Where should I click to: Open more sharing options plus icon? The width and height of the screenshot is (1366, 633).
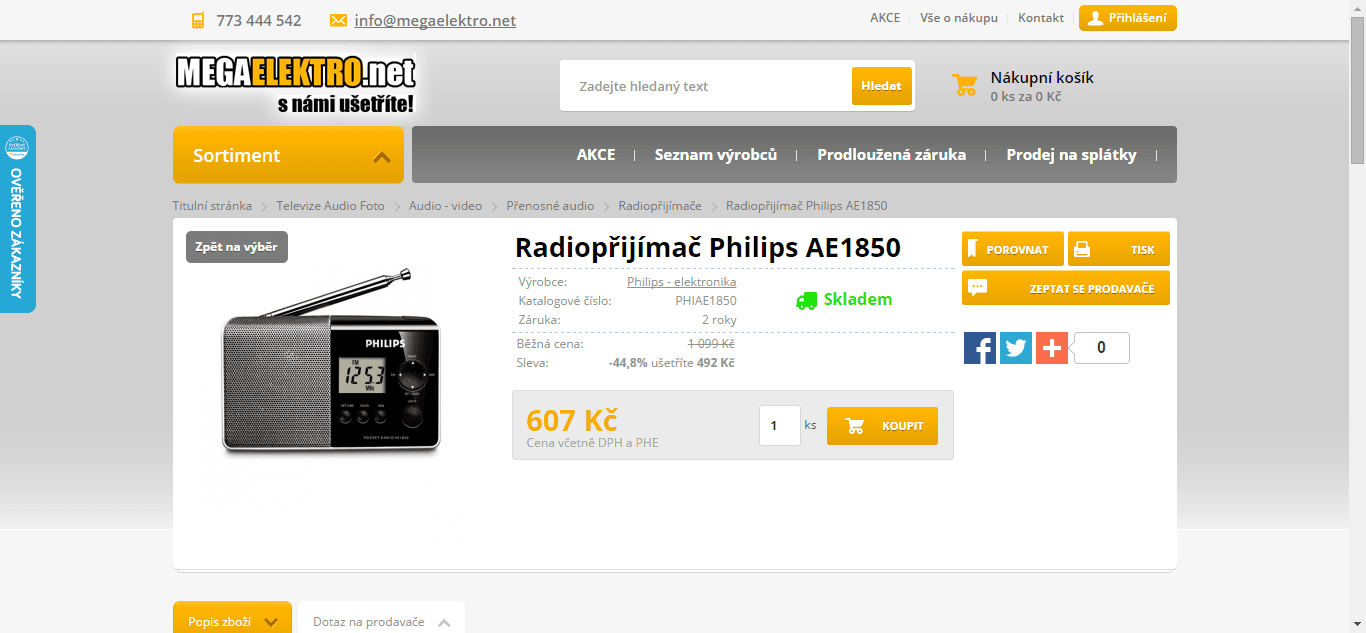pos(1052,348)
